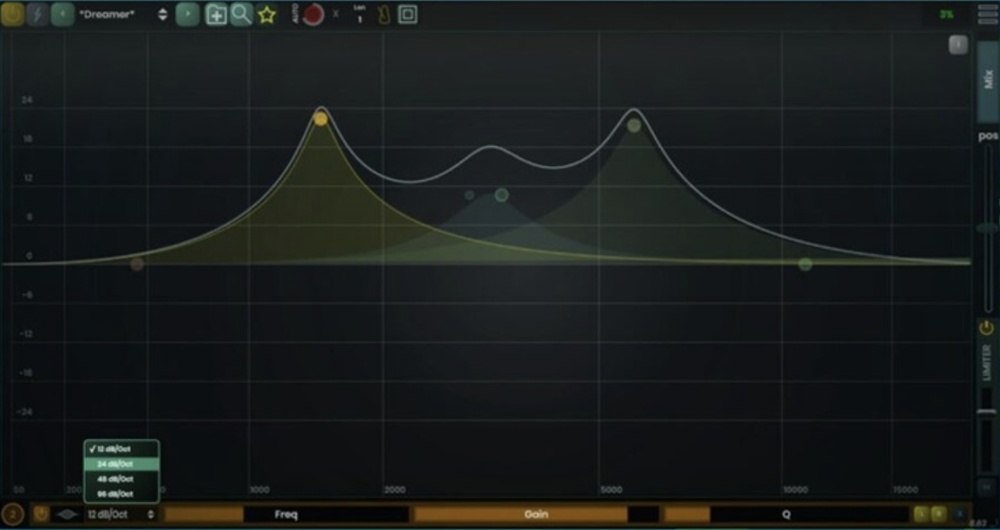Choose 12 dB/Oct from the slope menu
The height and width of the screenshot is (530, 1000).
(121, 449)
